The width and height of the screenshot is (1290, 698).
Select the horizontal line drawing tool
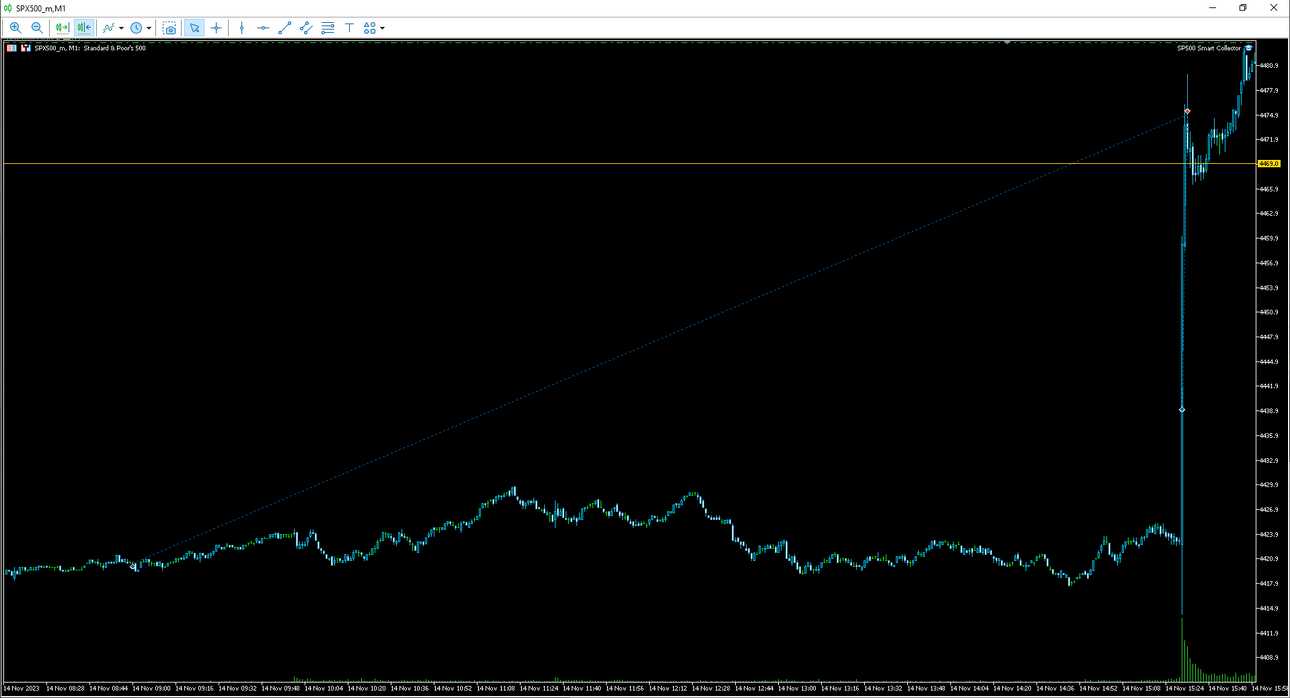coord(263,28)
